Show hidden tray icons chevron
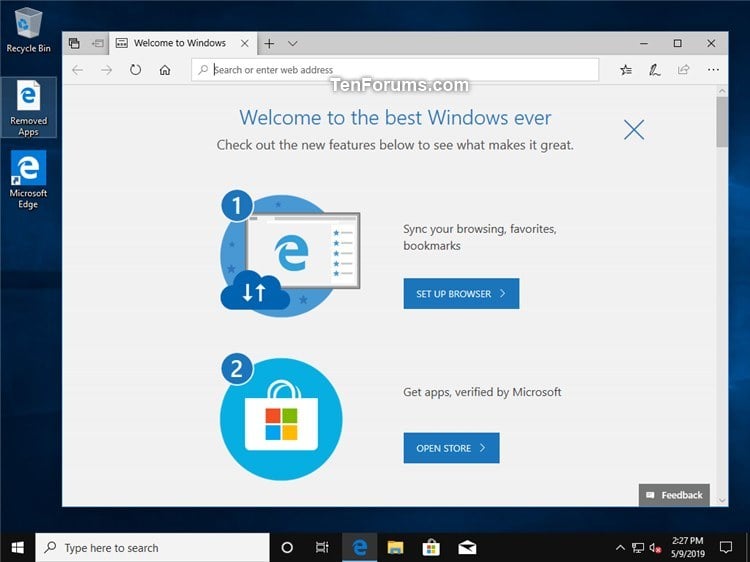This screenshot has width=750, height=562. tap(620, 548)
